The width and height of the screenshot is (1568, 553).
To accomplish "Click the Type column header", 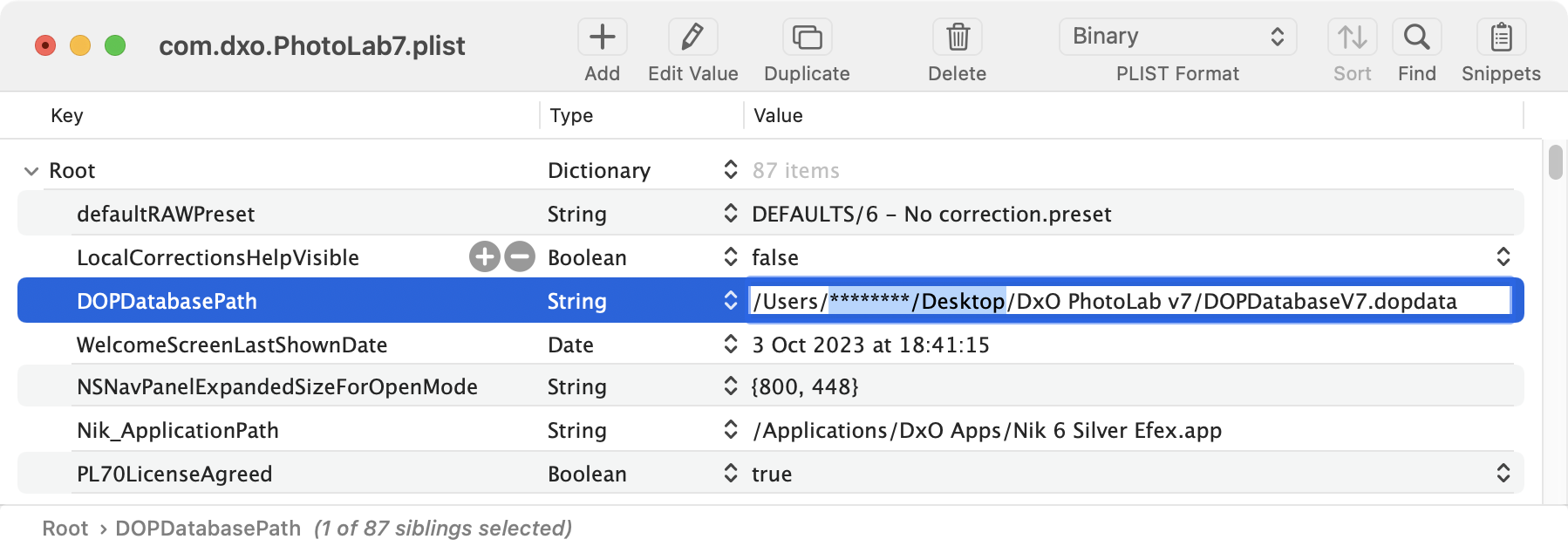I will click(x=571, y=115).
